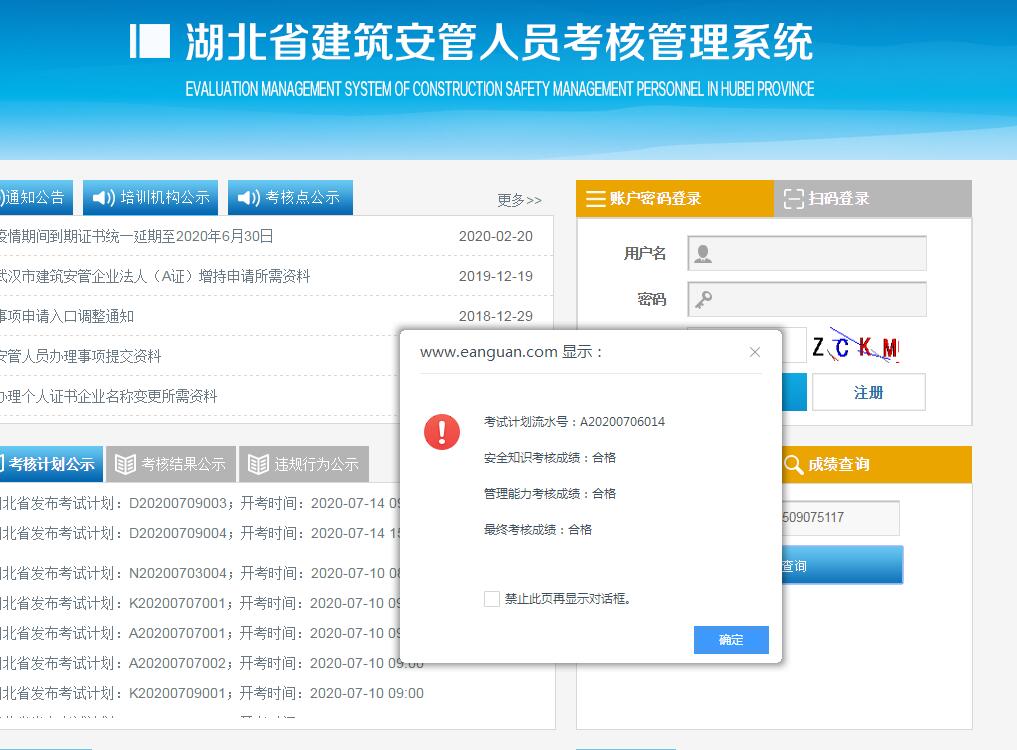Open exam plan N20200703004 entry
This screenshot has height=750, width=1017.
(x=201, y=574)
